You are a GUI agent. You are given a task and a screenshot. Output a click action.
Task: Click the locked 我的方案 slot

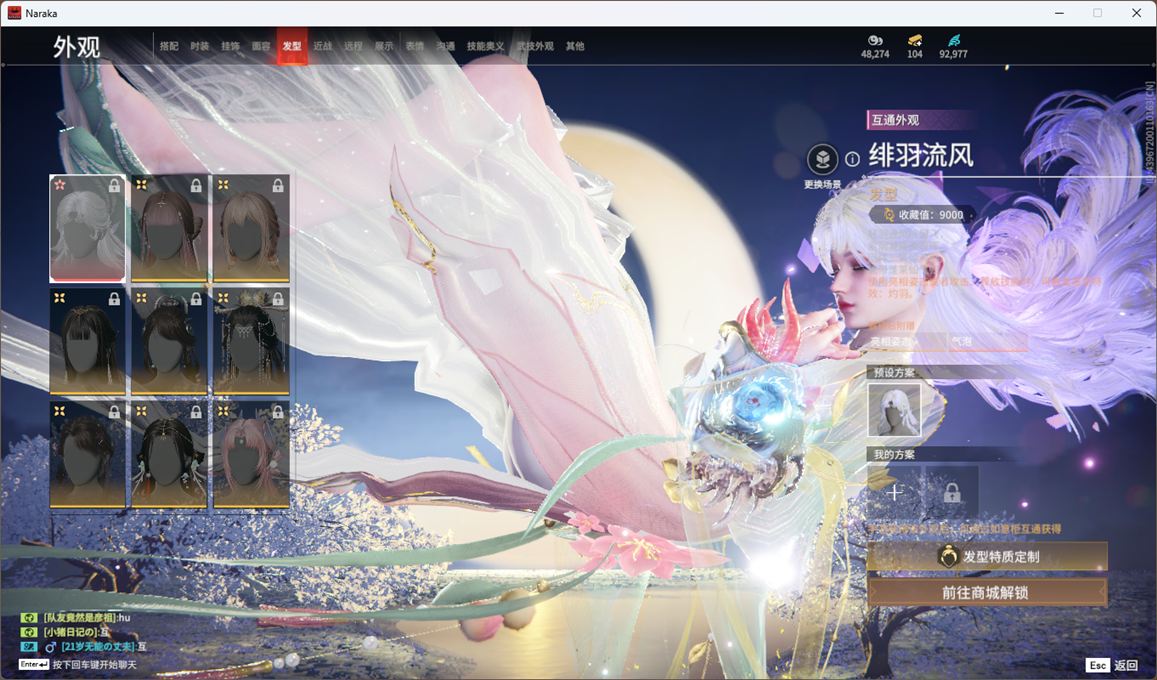[x=952, y=492]
